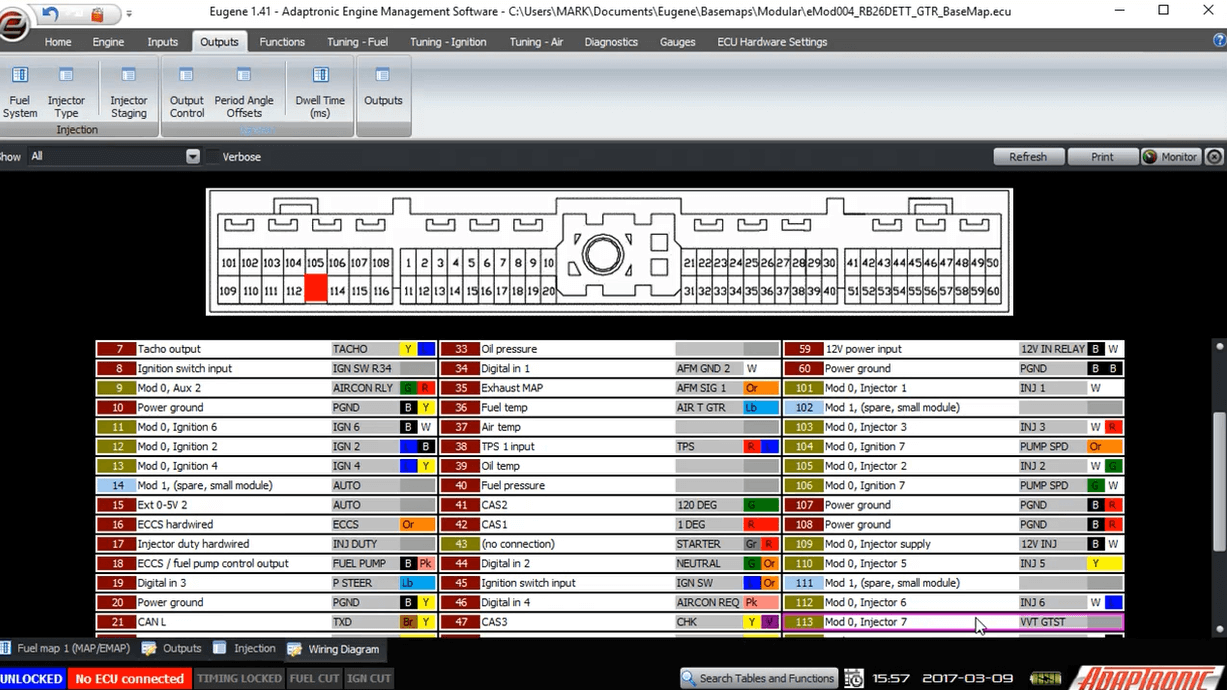Switch to the Outputs document tab at bottom
The image size is (1227, 690).
pyautogui.click(x=172, y=649)
